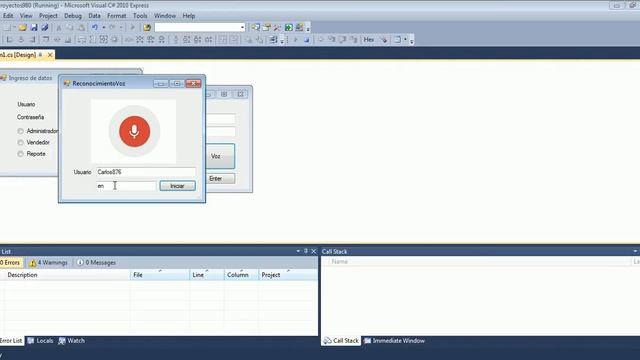Open the Debug menu
Screen dimensions: 640x360
(73, 16)
